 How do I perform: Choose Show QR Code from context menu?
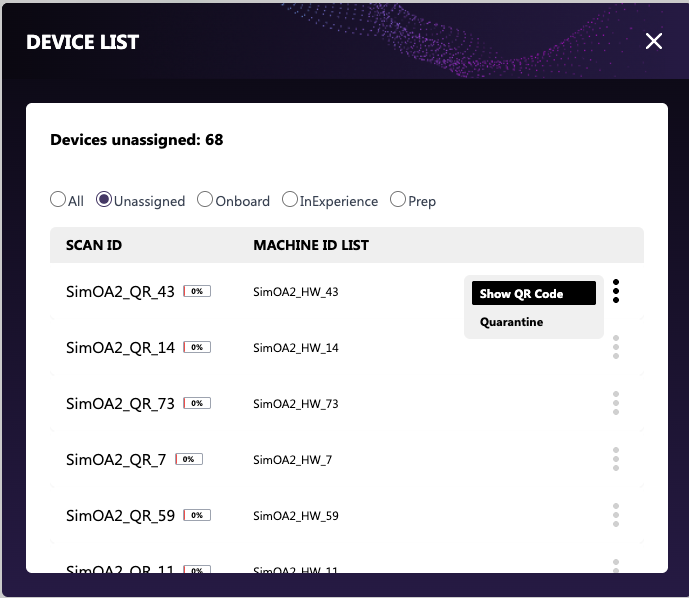tap(533, 293)
